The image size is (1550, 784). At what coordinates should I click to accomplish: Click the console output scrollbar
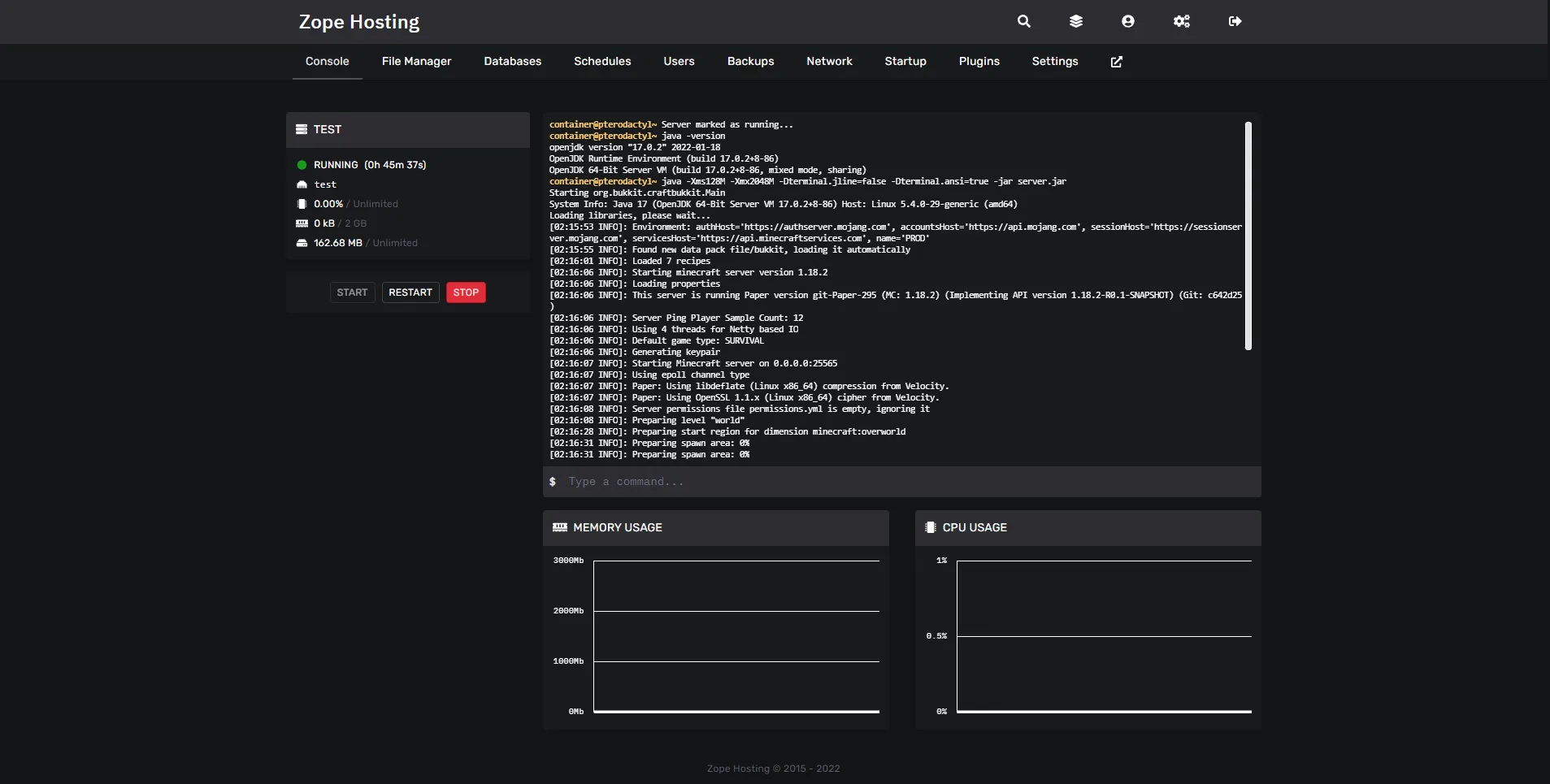pos(1248,236)
